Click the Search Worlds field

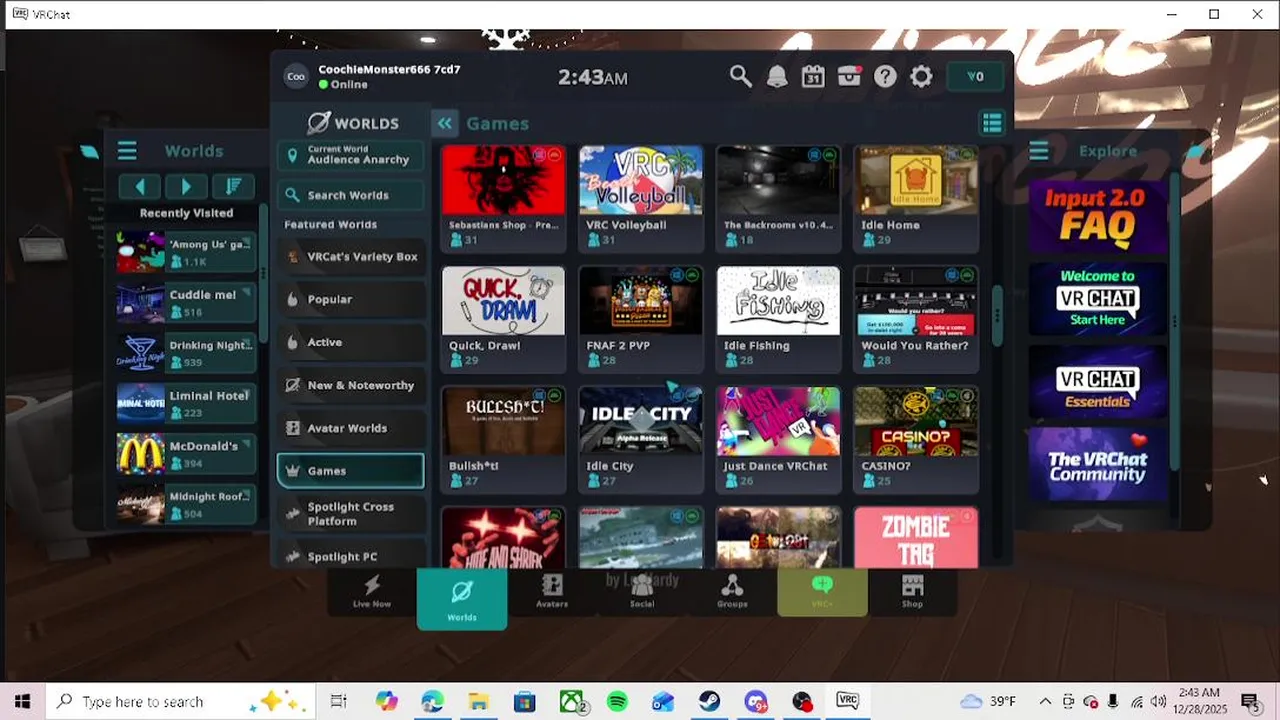pyautogui.click(x=350, y=195)
